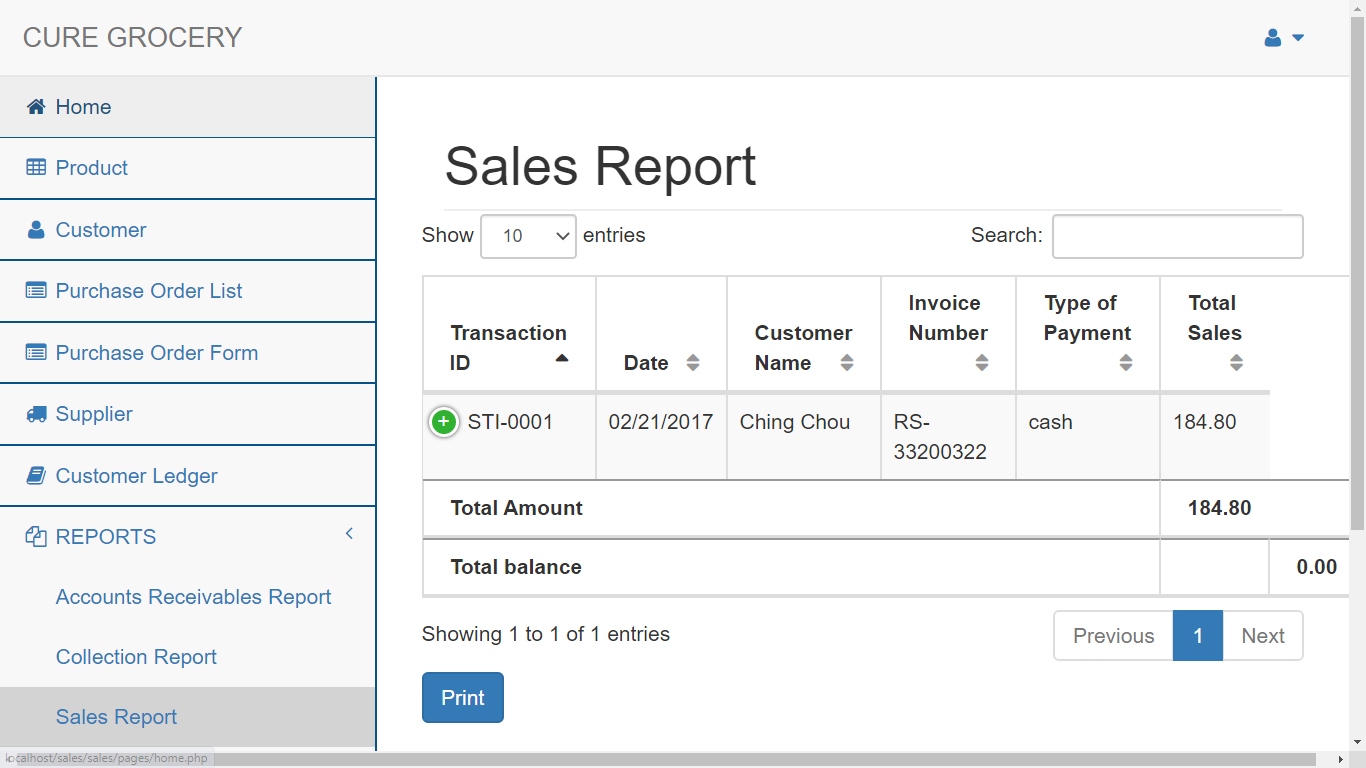Viewport: 1366px width, 768px height.
Task: Click the Supplier truck icon
Action: (x=36, y=414)
